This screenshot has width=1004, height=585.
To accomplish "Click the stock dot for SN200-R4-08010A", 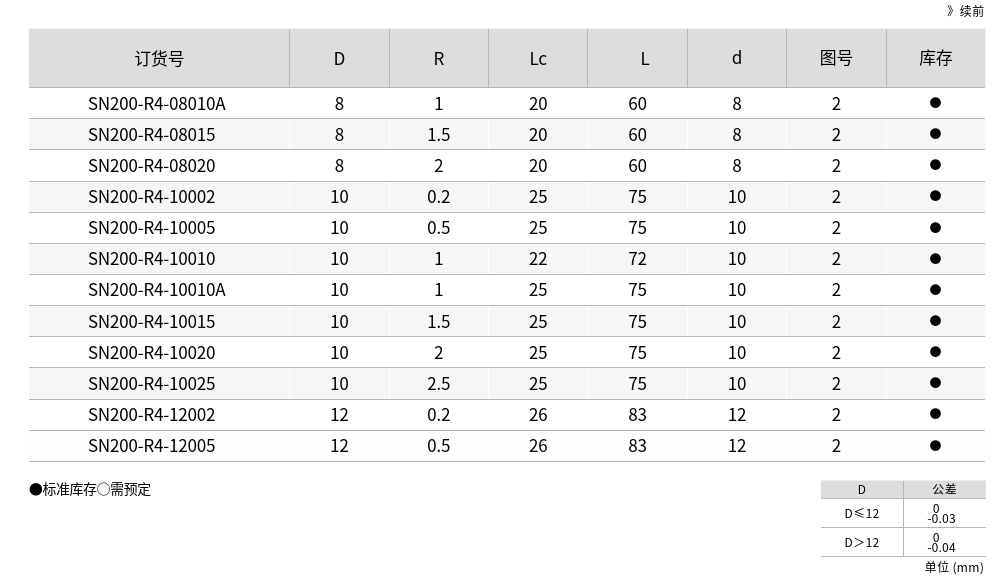I will (x=935, y=103).
